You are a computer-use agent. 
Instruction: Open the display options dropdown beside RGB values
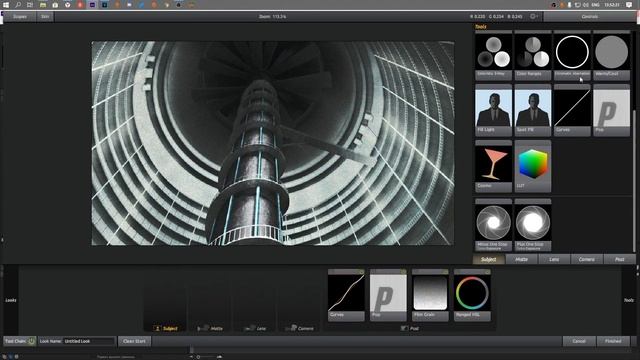(534, 17)
